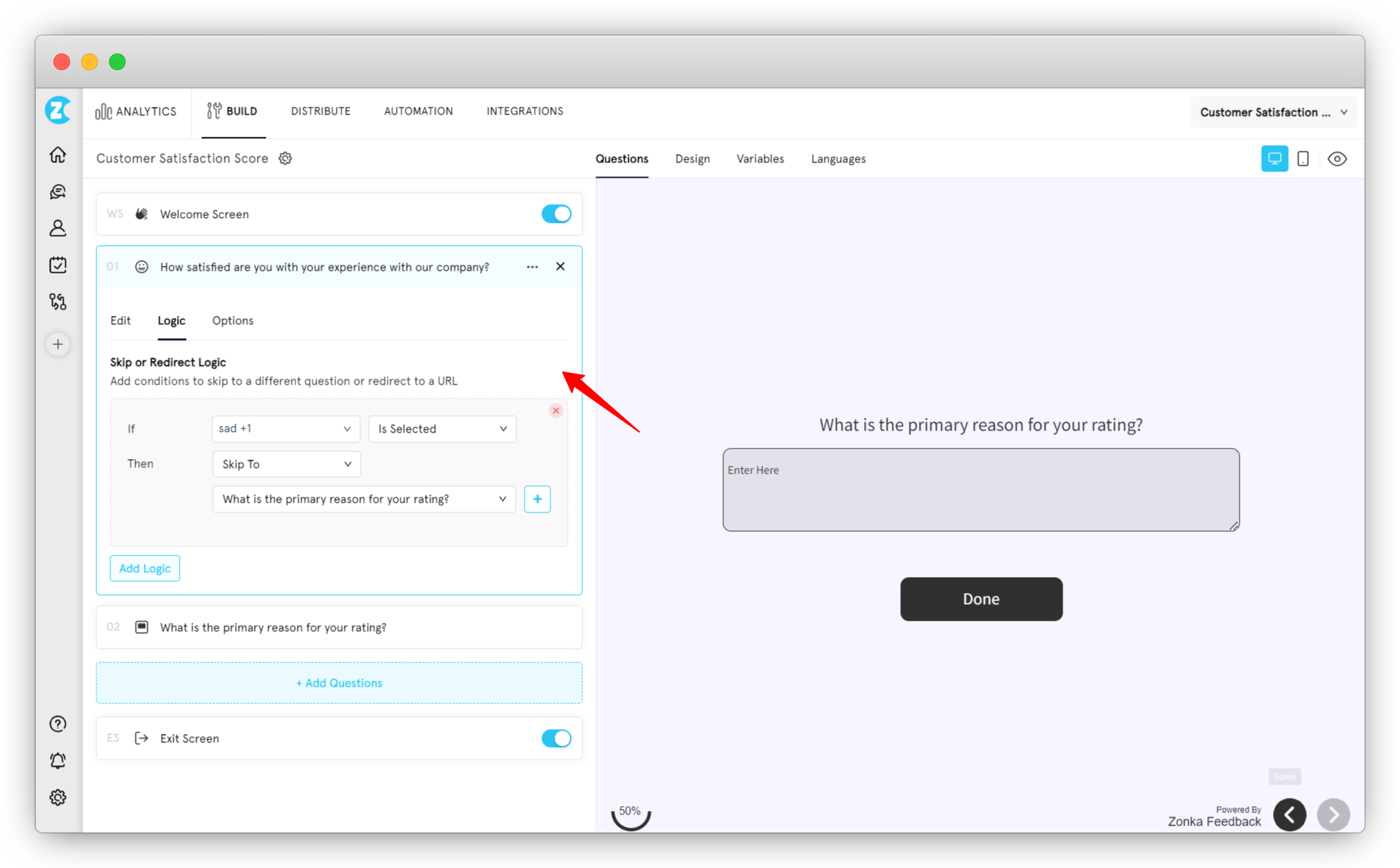Switch survey preview to mobile view
The width and height of the screenshot is (1400, 868).
(x=1303, y=158)
